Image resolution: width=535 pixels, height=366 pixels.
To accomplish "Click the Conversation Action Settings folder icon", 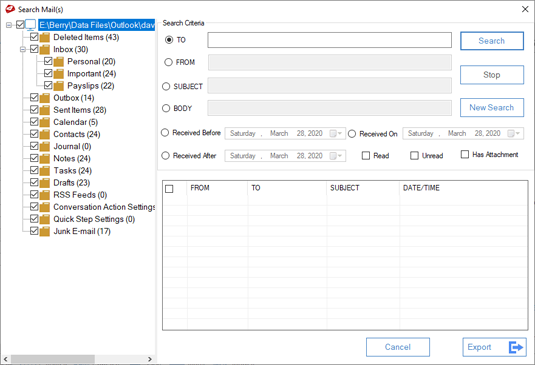I will click(45, 207).
